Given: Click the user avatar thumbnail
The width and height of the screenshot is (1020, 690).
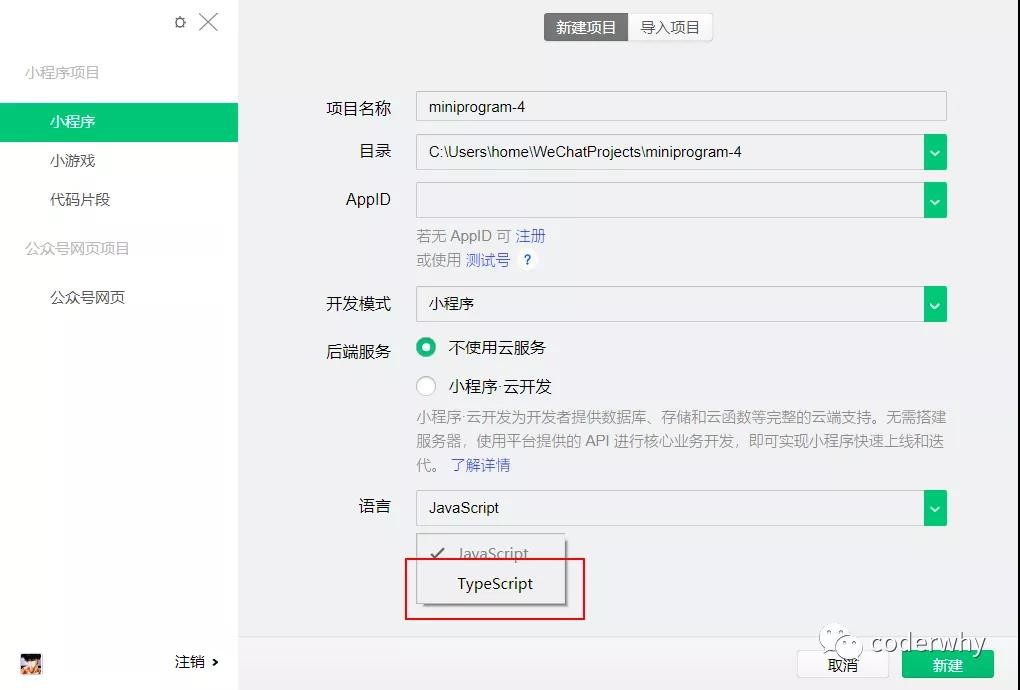Looking at the screenshot, I should [31, 663].
